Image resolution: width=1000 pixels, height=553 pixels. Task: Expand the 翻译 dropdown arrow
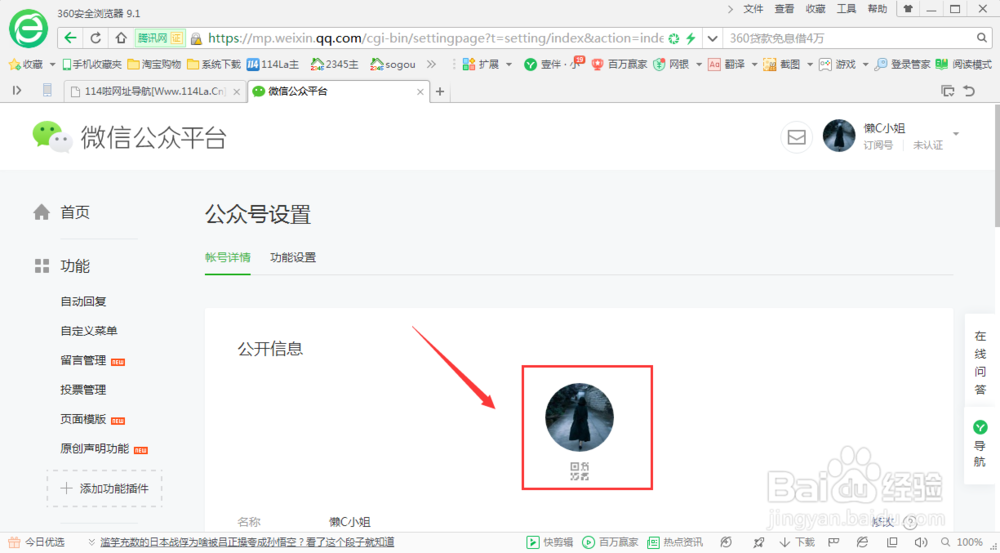[x=754, y=64]
